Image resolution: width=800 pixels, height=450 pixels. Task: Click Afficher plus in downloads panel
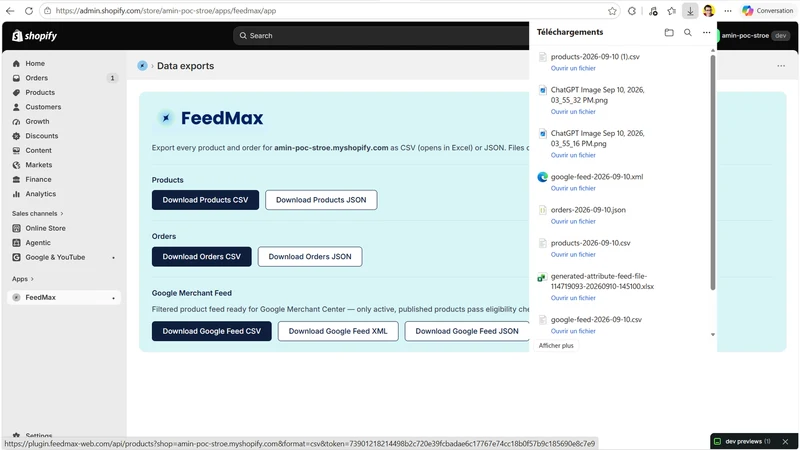tap(556, 346)
